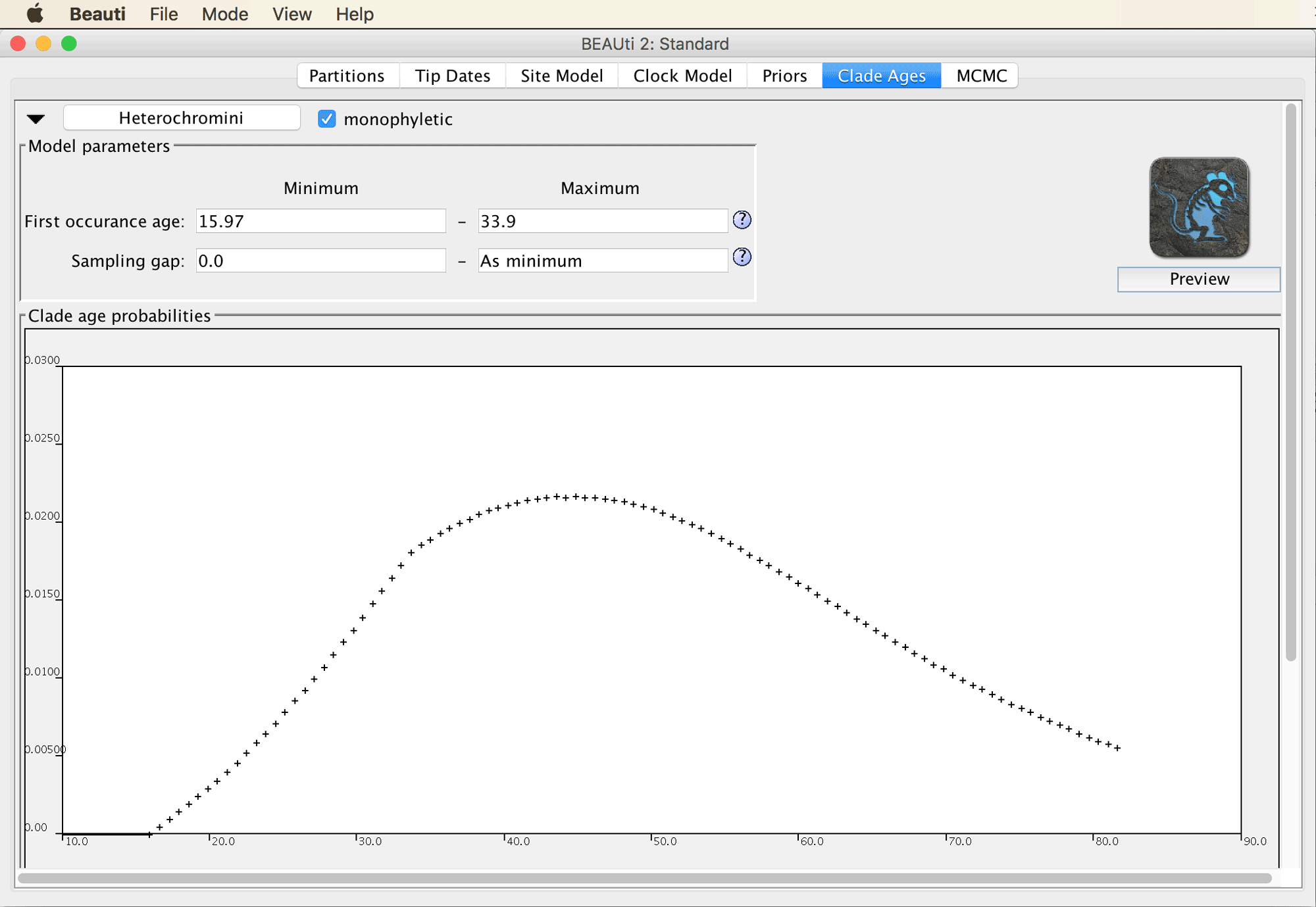Viewport: 1316px width, 907px height.
Task: Open the View menu
Action: point(292,14)
